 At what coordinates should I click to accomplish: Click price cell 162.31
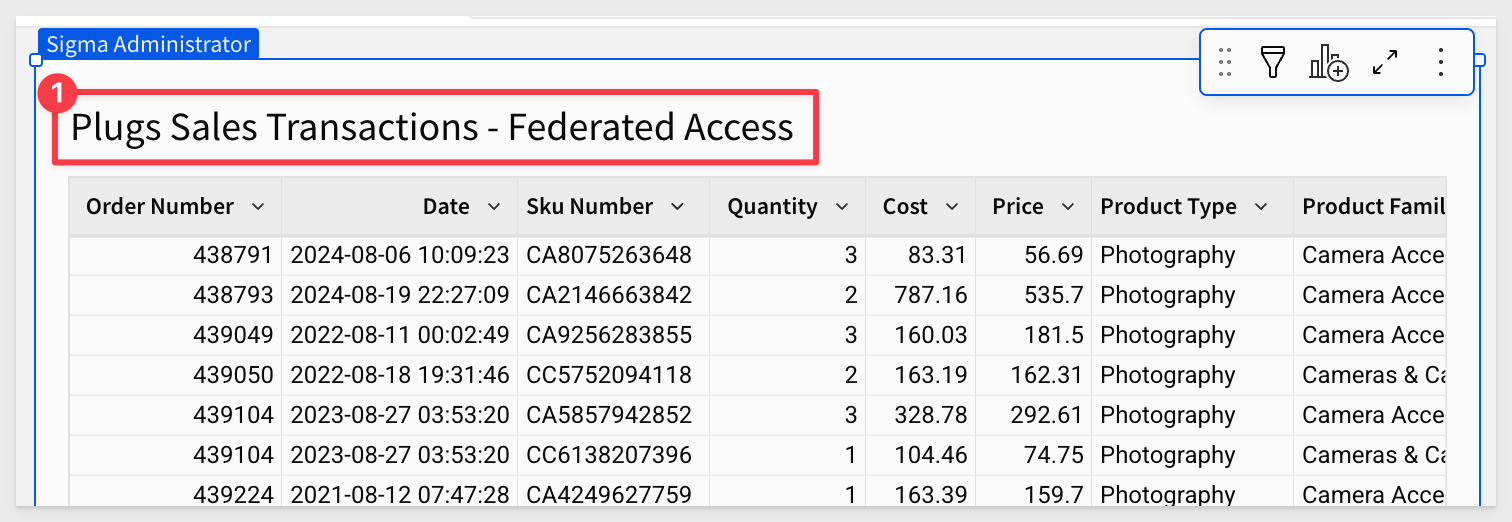click(1034, 375)
